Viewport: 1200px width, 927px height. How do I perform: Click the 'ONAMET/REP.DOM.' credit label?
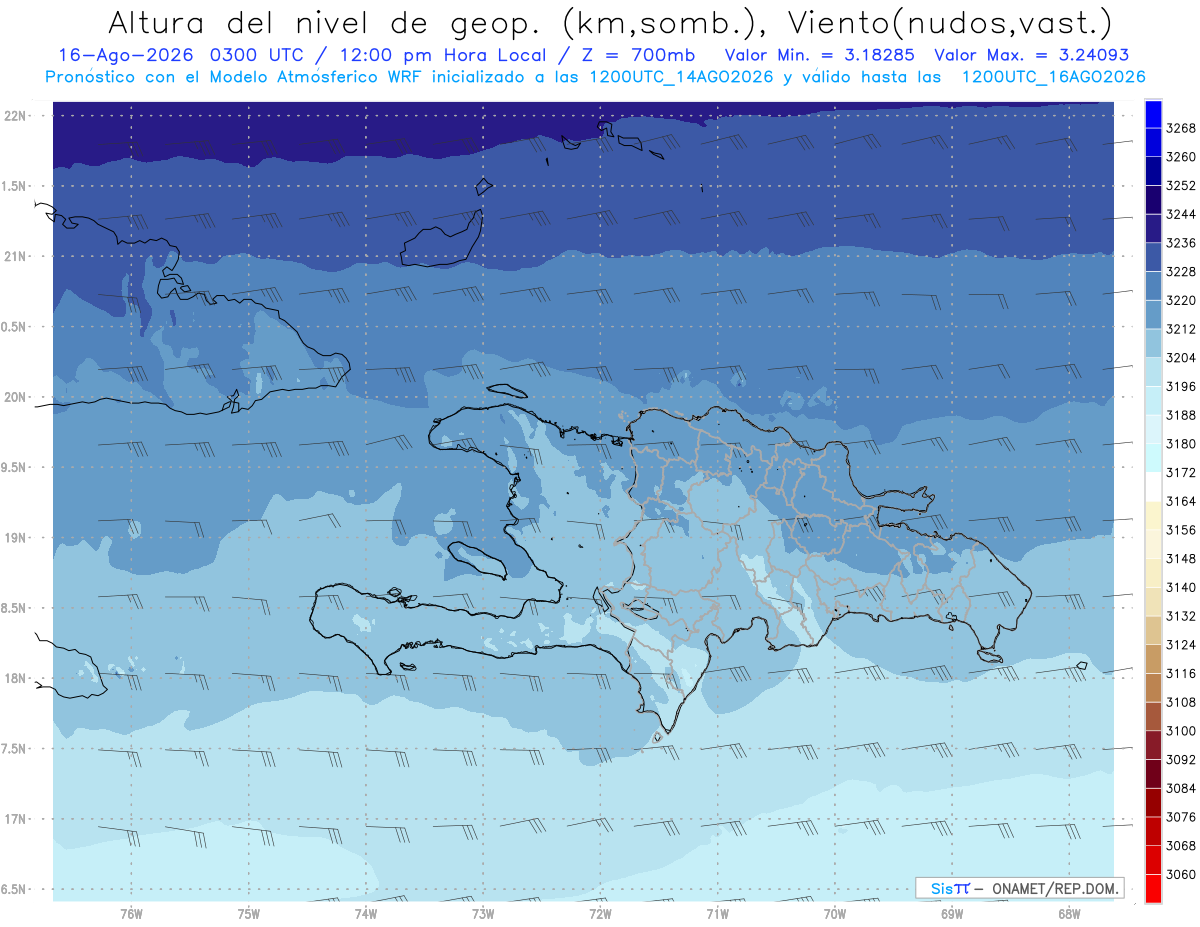click(x=1054, y=888)
